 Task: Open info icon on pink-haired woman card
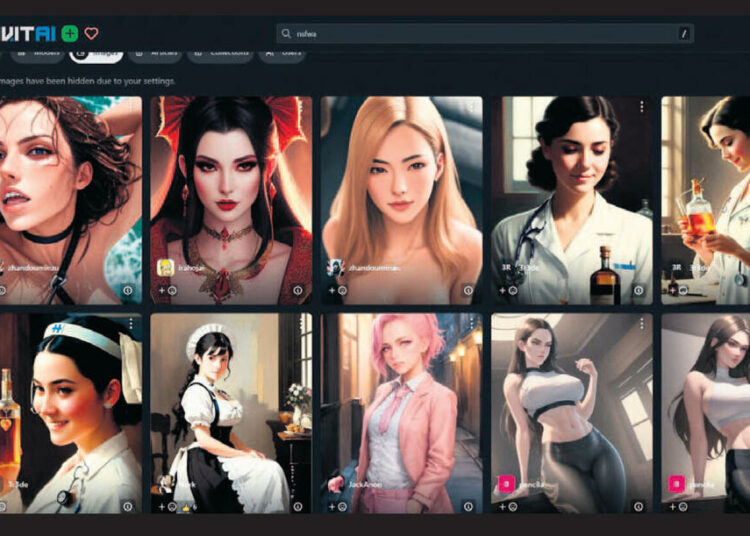coord(468,506)
